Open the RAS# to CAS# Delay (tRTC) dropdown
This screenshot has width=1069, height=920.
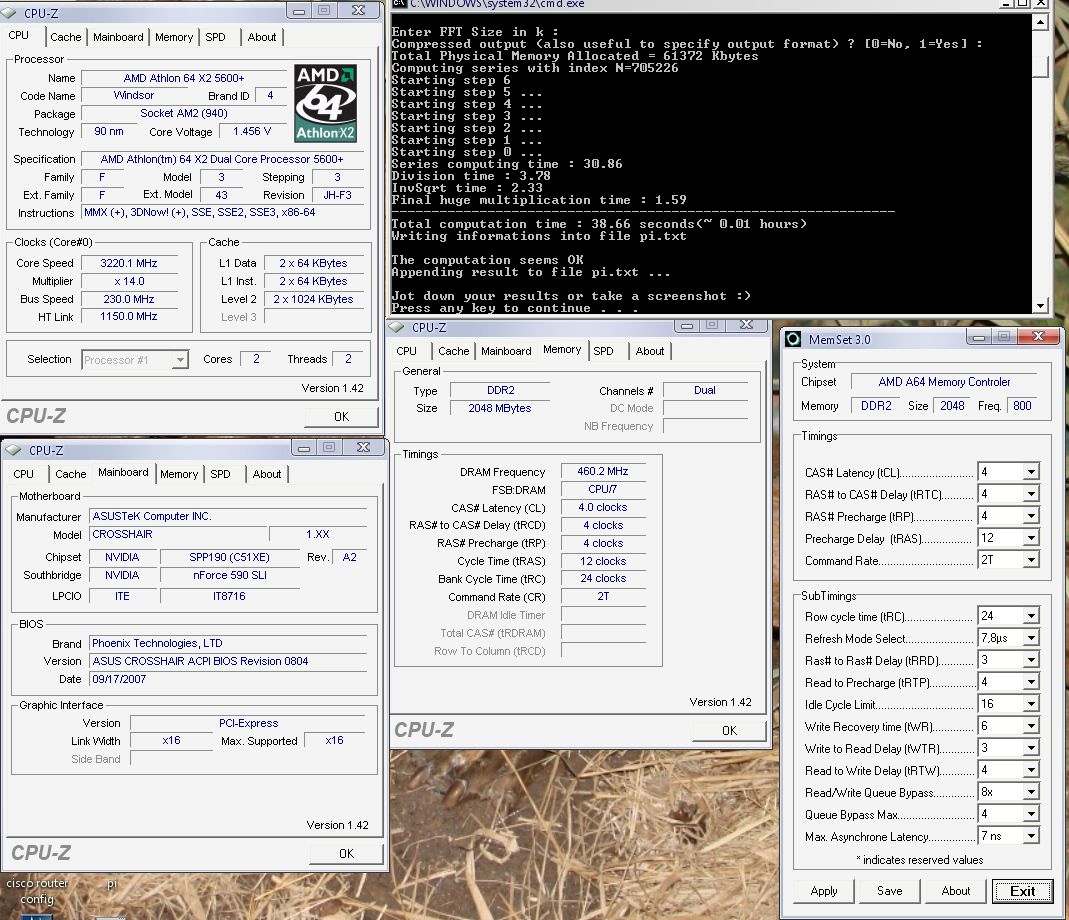(x=1031, y=494)
